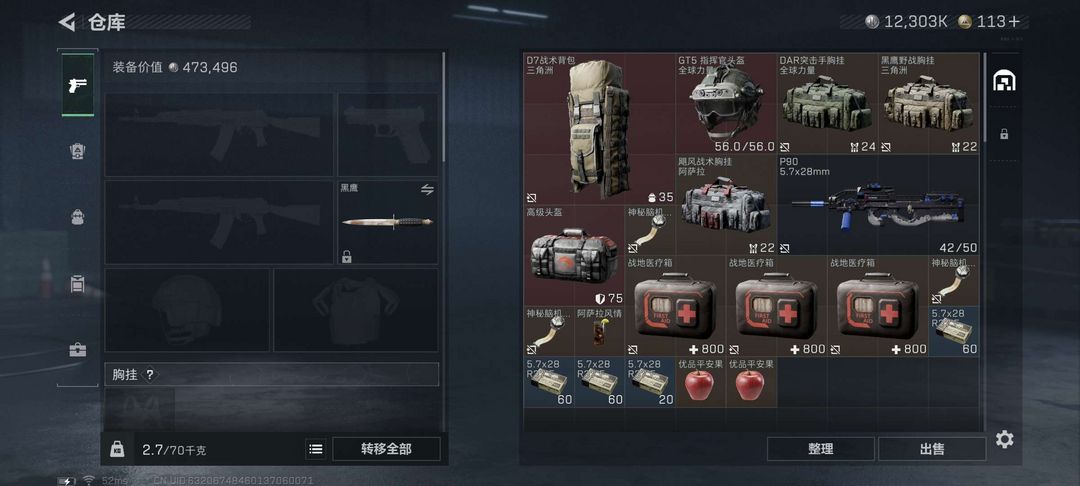Click the swap arrows on 黑鹰 knife slot
The width and height of the screenshot is (1080, 486).
[x=427, y=190]
